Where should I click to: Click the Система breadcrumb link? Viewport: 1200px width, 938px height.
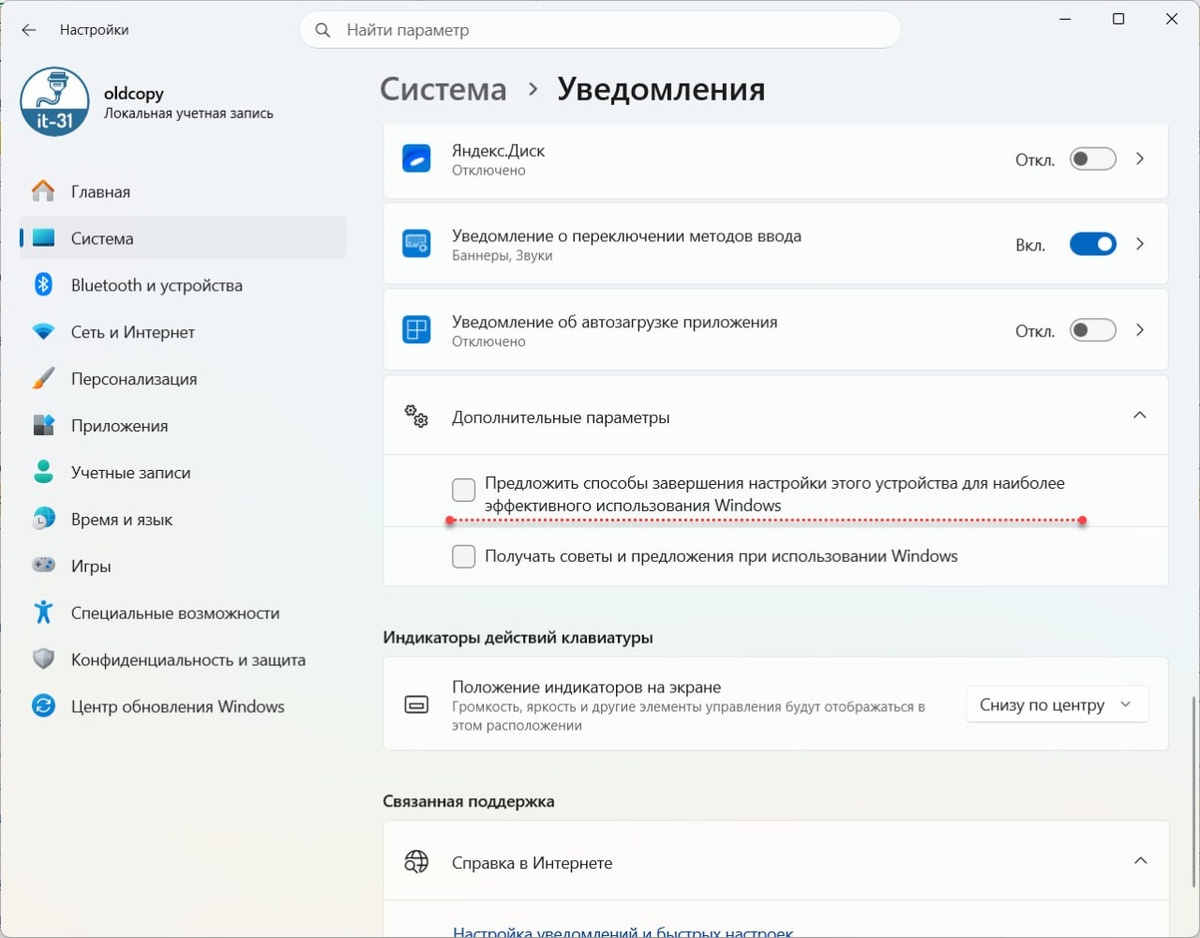coord(443,89)
